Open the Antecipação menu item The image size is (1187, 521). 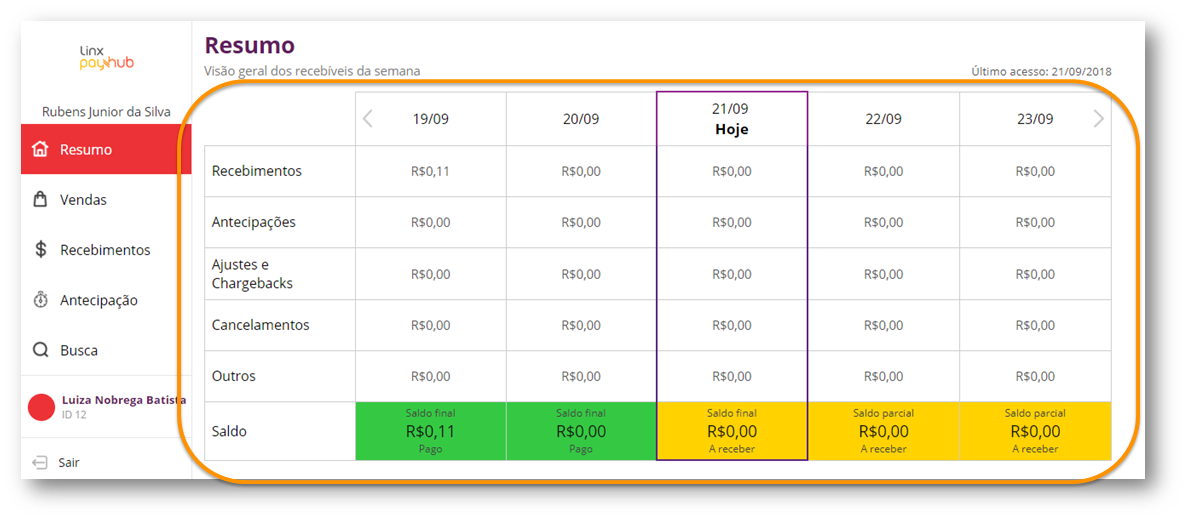click(106, 300)
